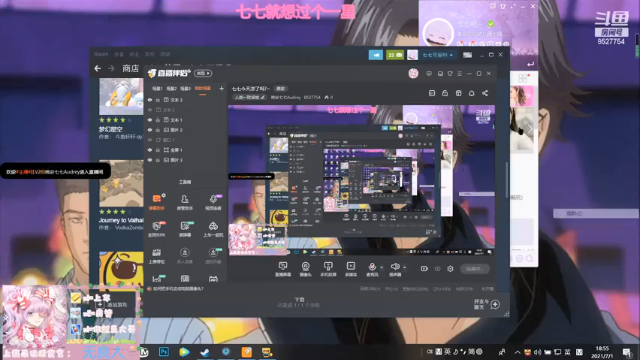Switch to 场景1 tab
The width and height of the screenshot is (640, 360).
pyautogui.click(x=157, y=89)
